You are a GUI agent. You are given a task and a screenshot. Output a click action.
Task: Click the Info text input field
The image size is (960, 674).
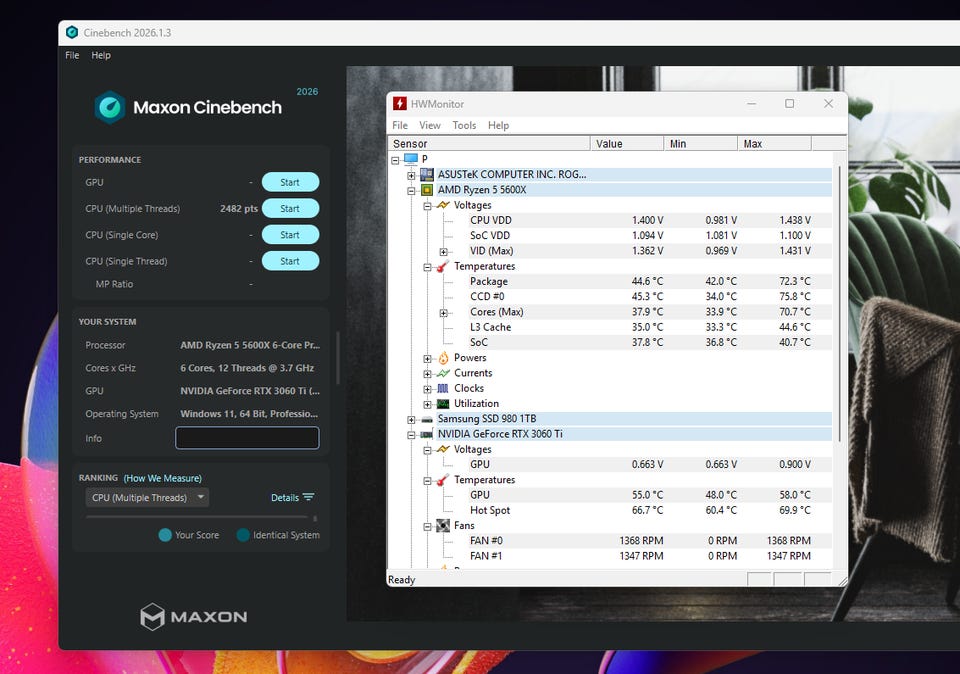tap(247, 438)
